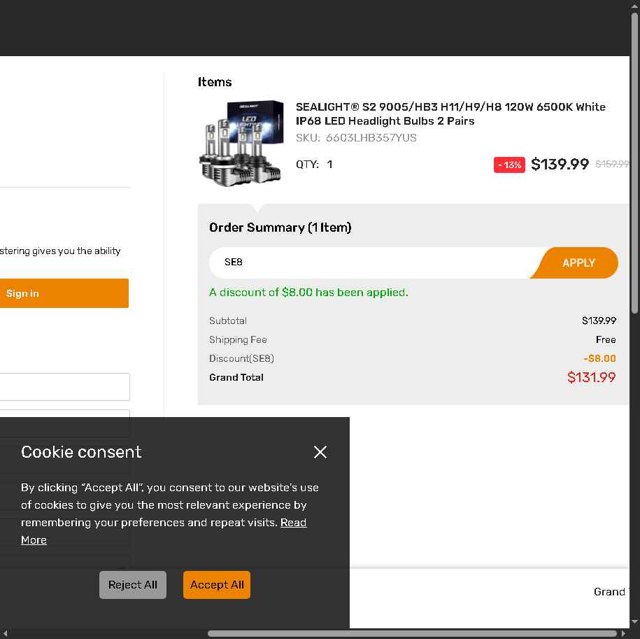Screen dimensions: 640x639
Task: Click Accept All cookies button
Action: tap(217, 585)
